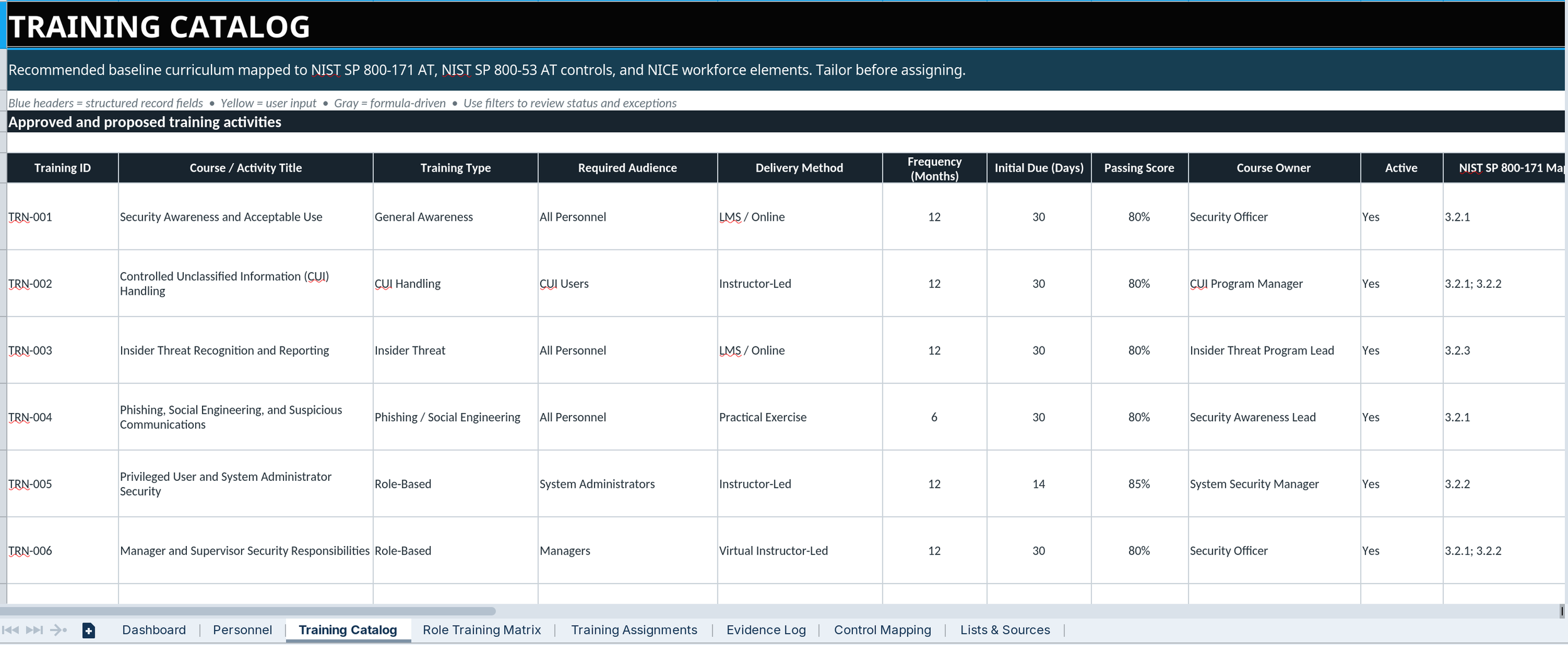The width and height of the screenshot is (1568, 645).
Task: Click the TRN-006 cell
Action: 62,550
